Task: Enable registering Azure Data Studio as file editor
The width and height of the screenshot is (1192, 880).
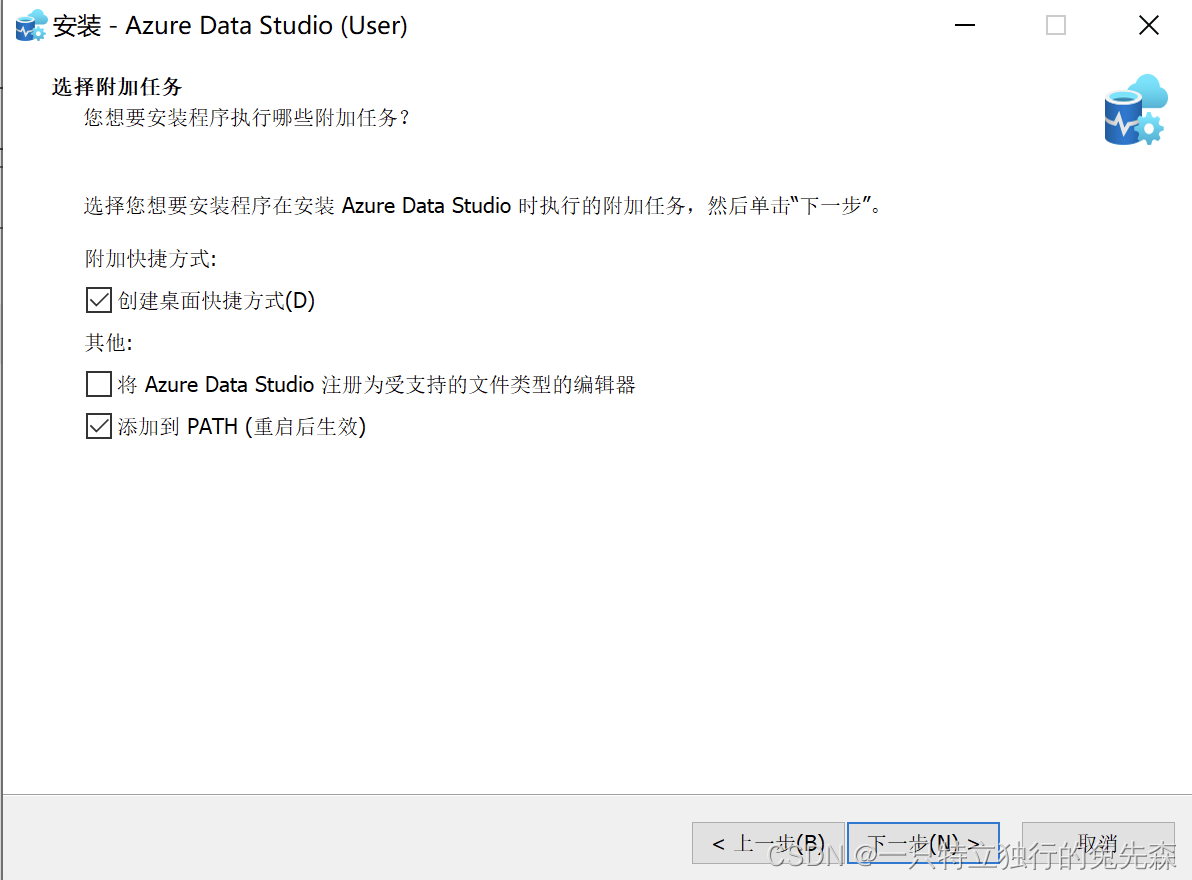Action: coord(99,384)
